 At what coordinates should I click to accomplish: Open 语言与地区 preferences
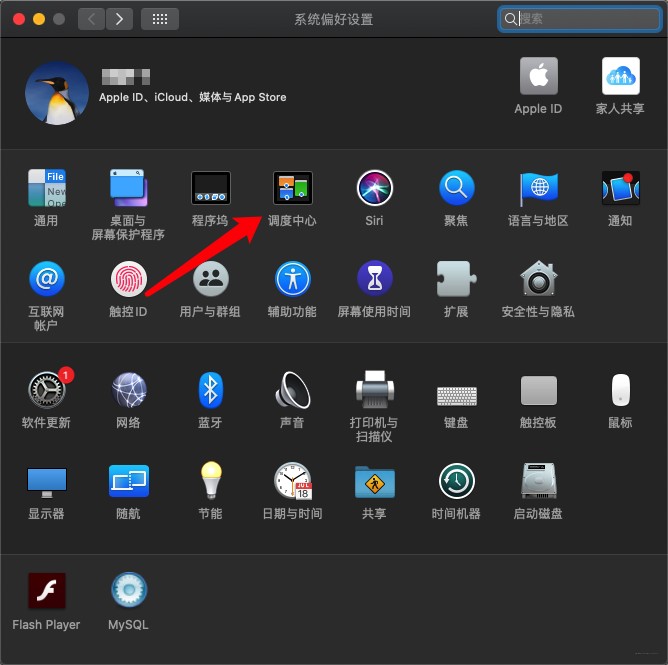(x=538, y=188)
